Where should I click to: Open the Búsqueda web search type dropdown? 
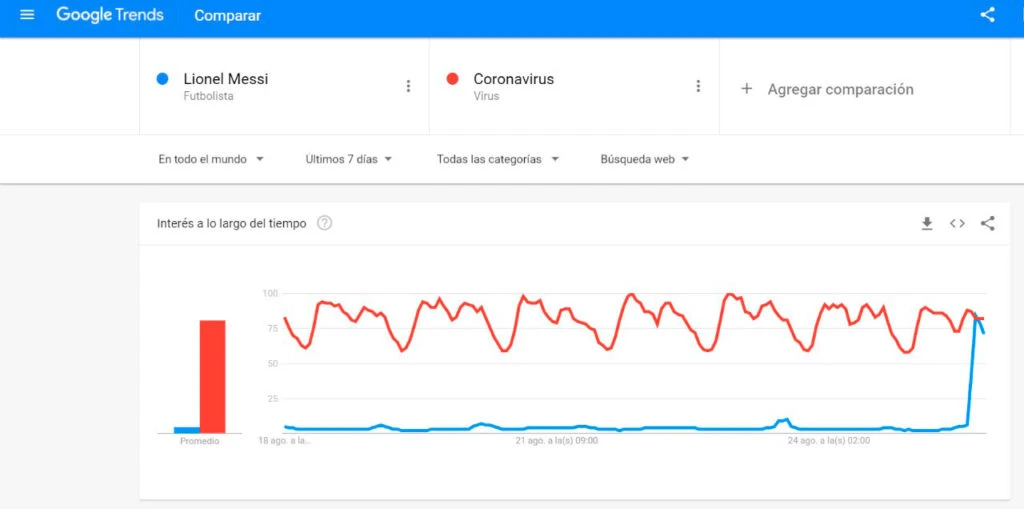[644, 159]
